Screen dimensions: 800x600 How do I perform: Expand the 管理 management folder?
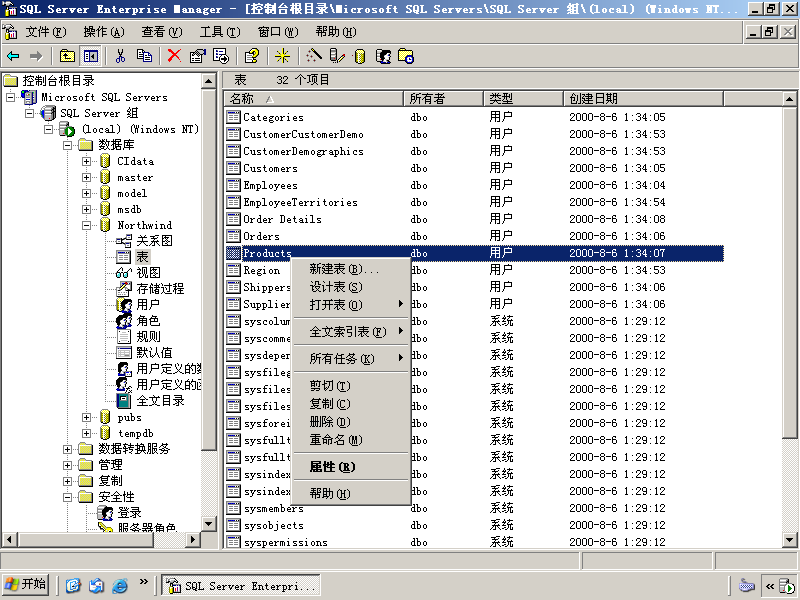tap(67, 465)
